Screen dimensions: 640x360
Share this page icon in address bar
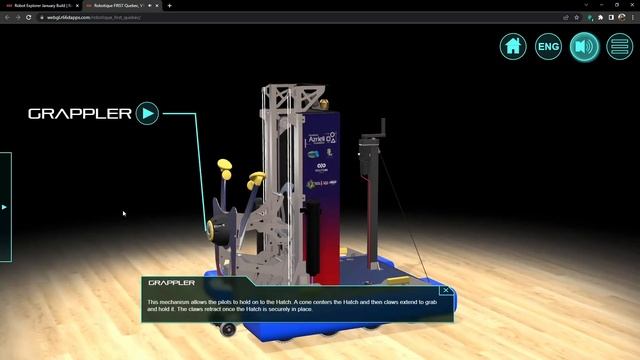(566, 18)
